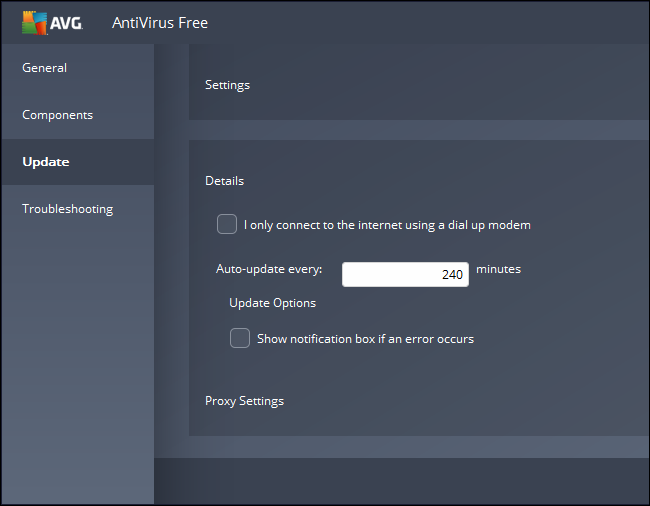
Task: Expand the Settings panel header
Action: pos(227,85)
